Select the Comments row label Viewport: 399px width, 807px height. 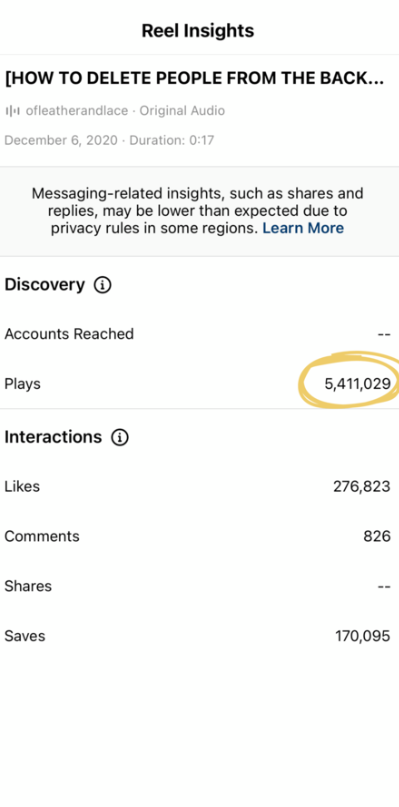pos(42,536)
